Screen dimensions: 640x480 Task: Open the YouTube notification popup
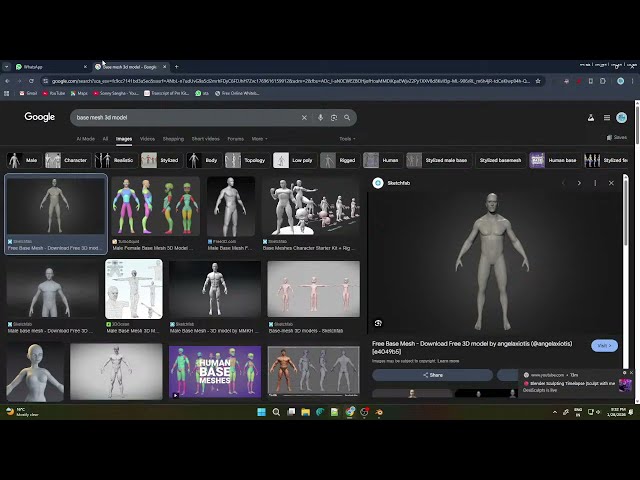pos(577,382)
